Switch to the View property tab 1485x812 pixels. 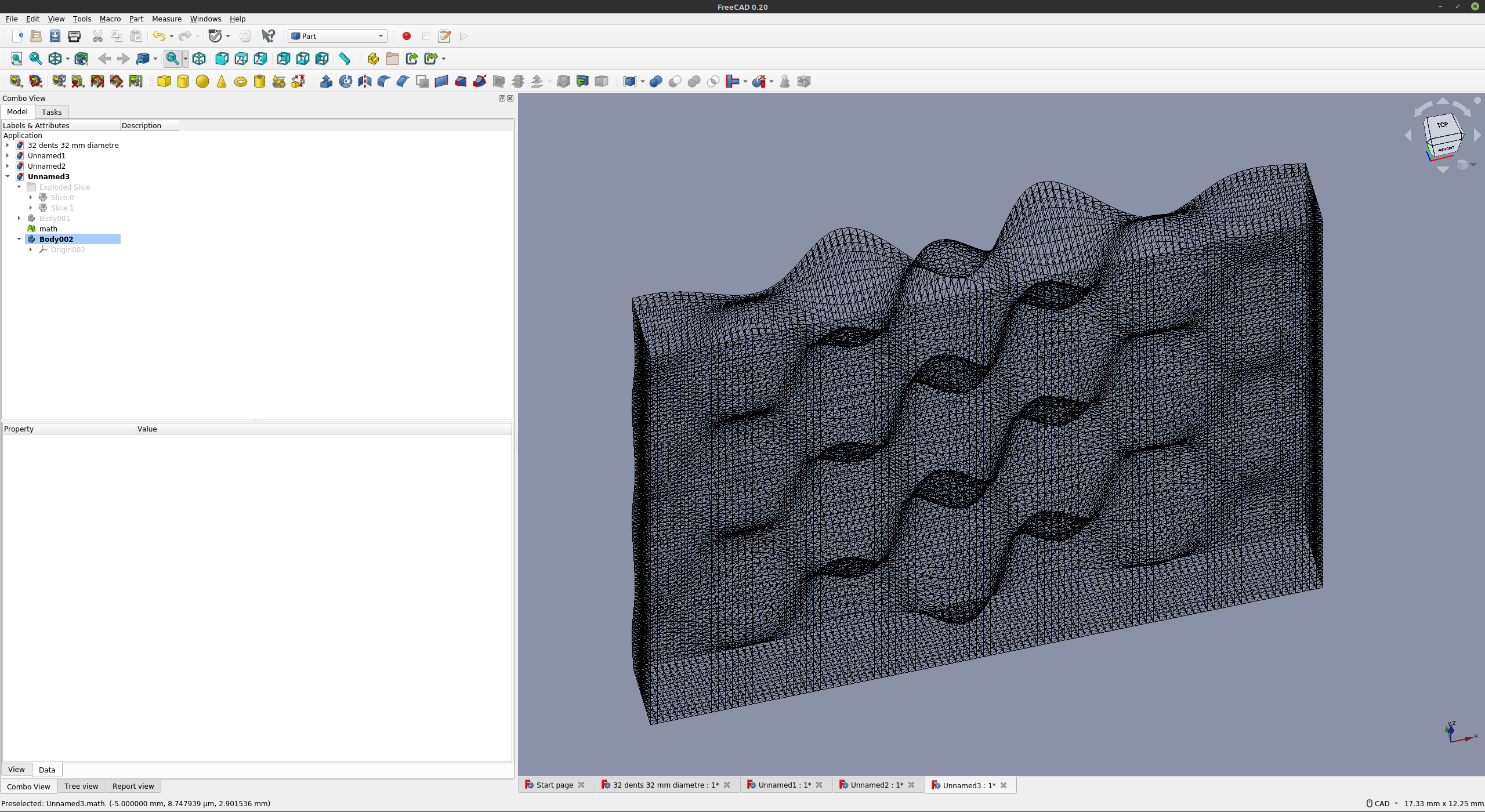pyautogui.click(x=16, y=770)
